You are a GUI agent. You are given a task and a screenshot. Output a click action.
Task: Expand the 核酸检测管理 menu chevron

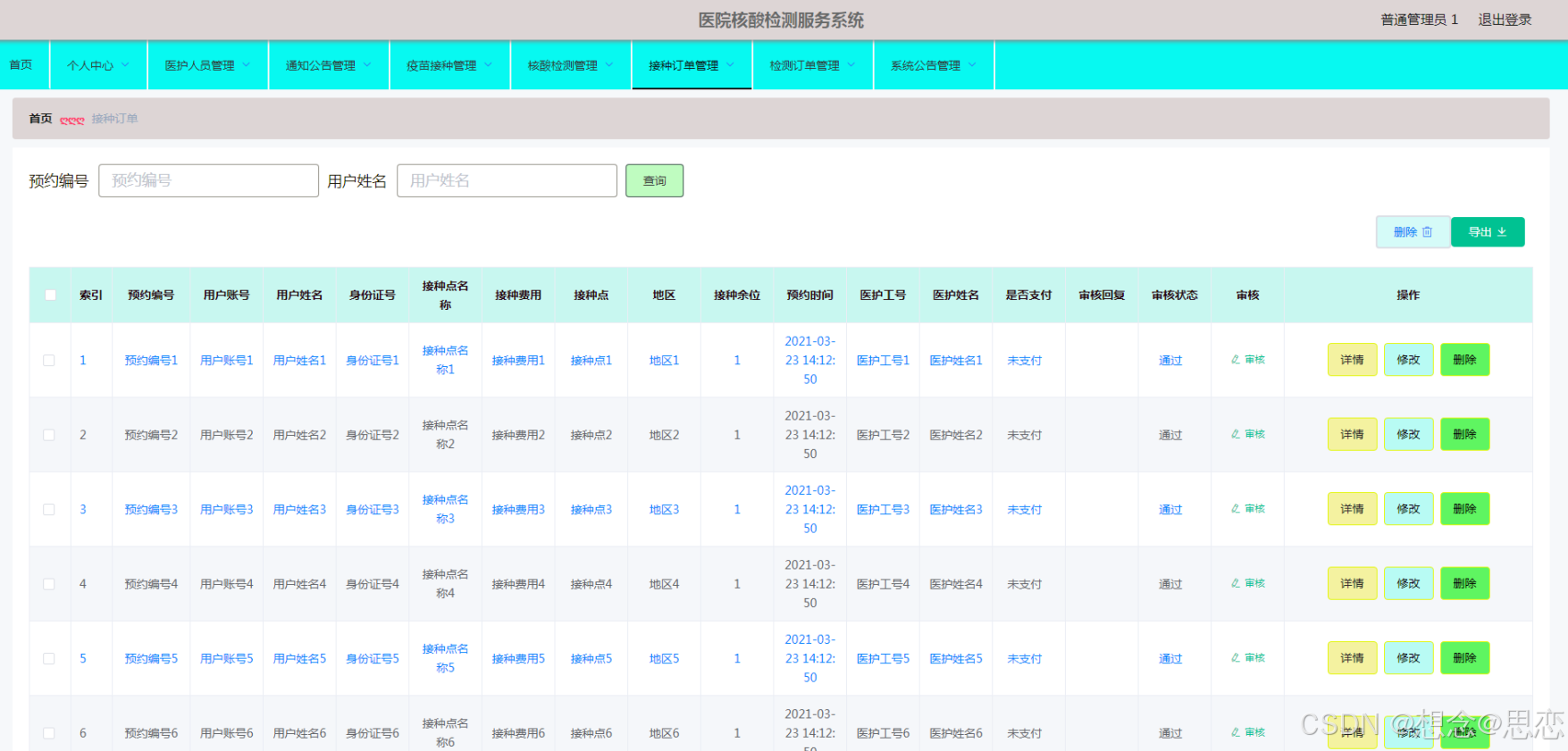tap(609, 65)
